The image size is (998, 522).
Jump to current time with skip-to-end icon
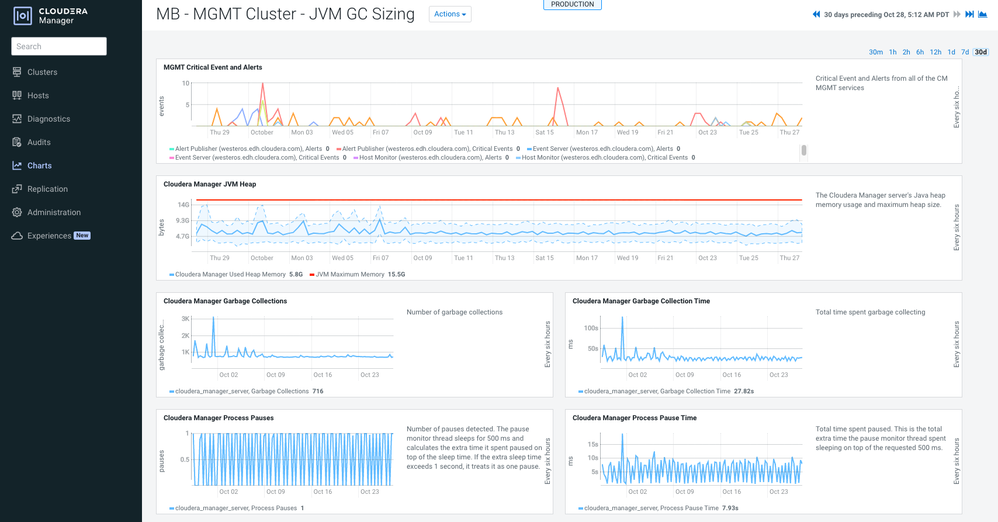[969, 14]
